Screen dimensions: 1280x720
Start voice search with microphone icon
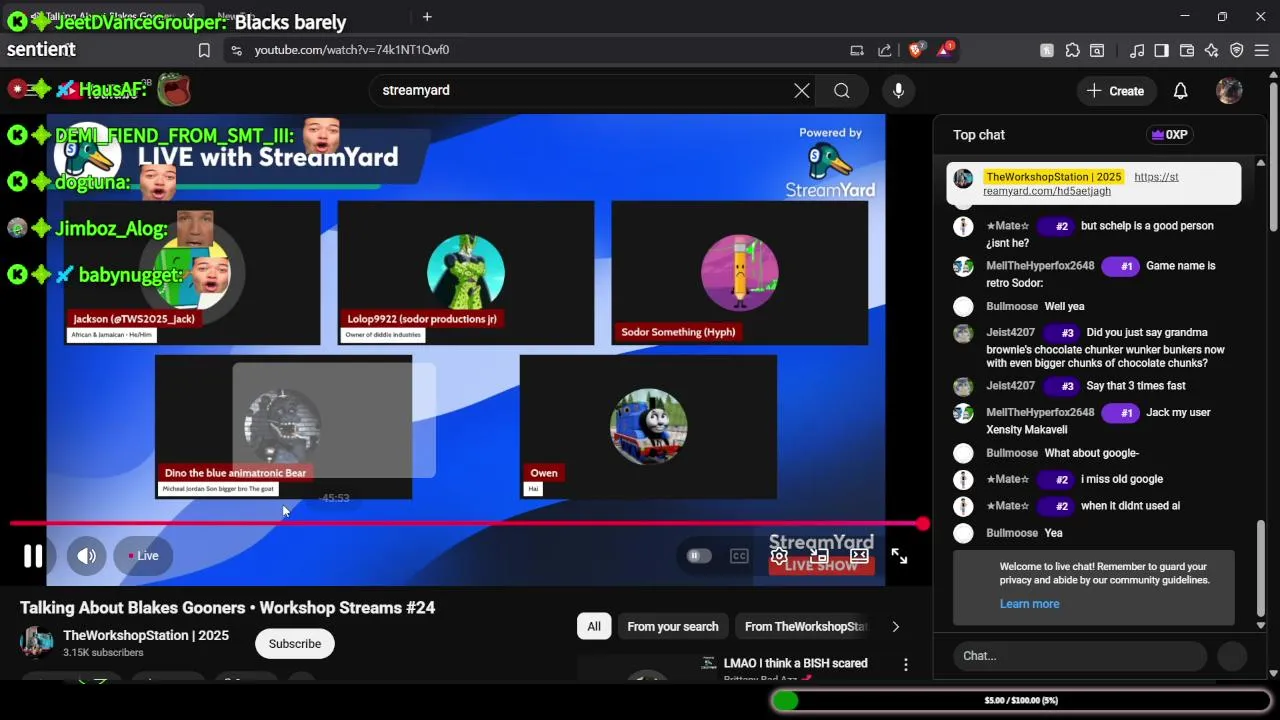click(x=898, y=91)
